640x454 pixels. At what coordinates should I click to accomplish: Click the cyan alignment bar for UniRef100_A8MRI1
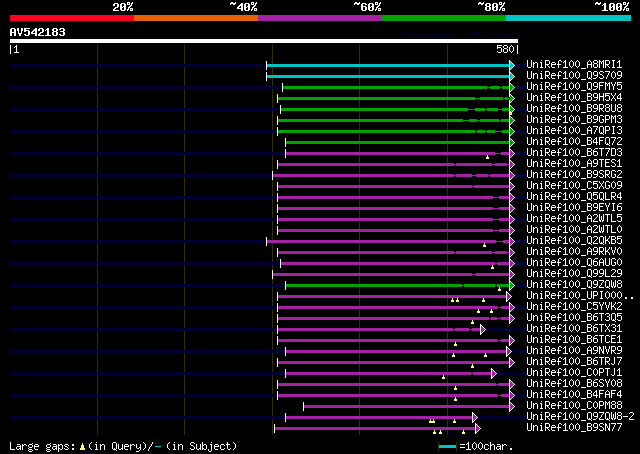pyautogui.click(x=390, y=65)
